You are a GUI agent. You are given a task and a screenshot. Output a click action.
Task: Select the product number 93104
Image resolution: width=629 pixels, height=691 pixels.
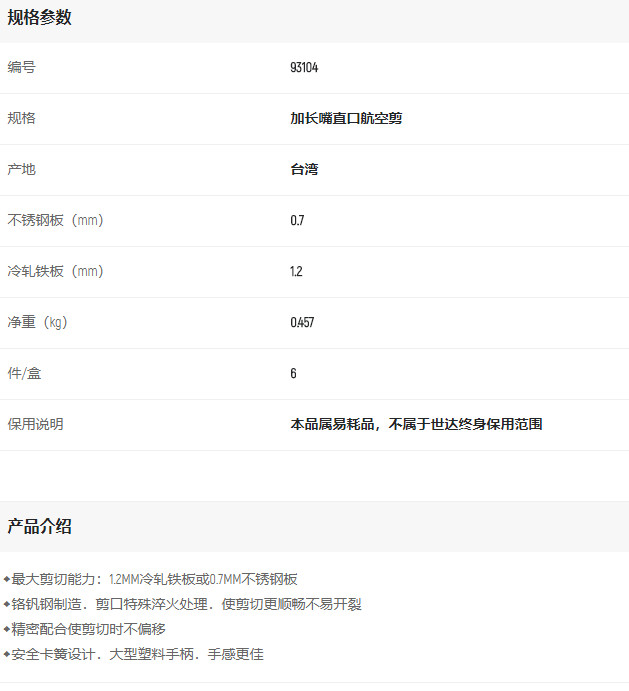[x=304, y=68]
